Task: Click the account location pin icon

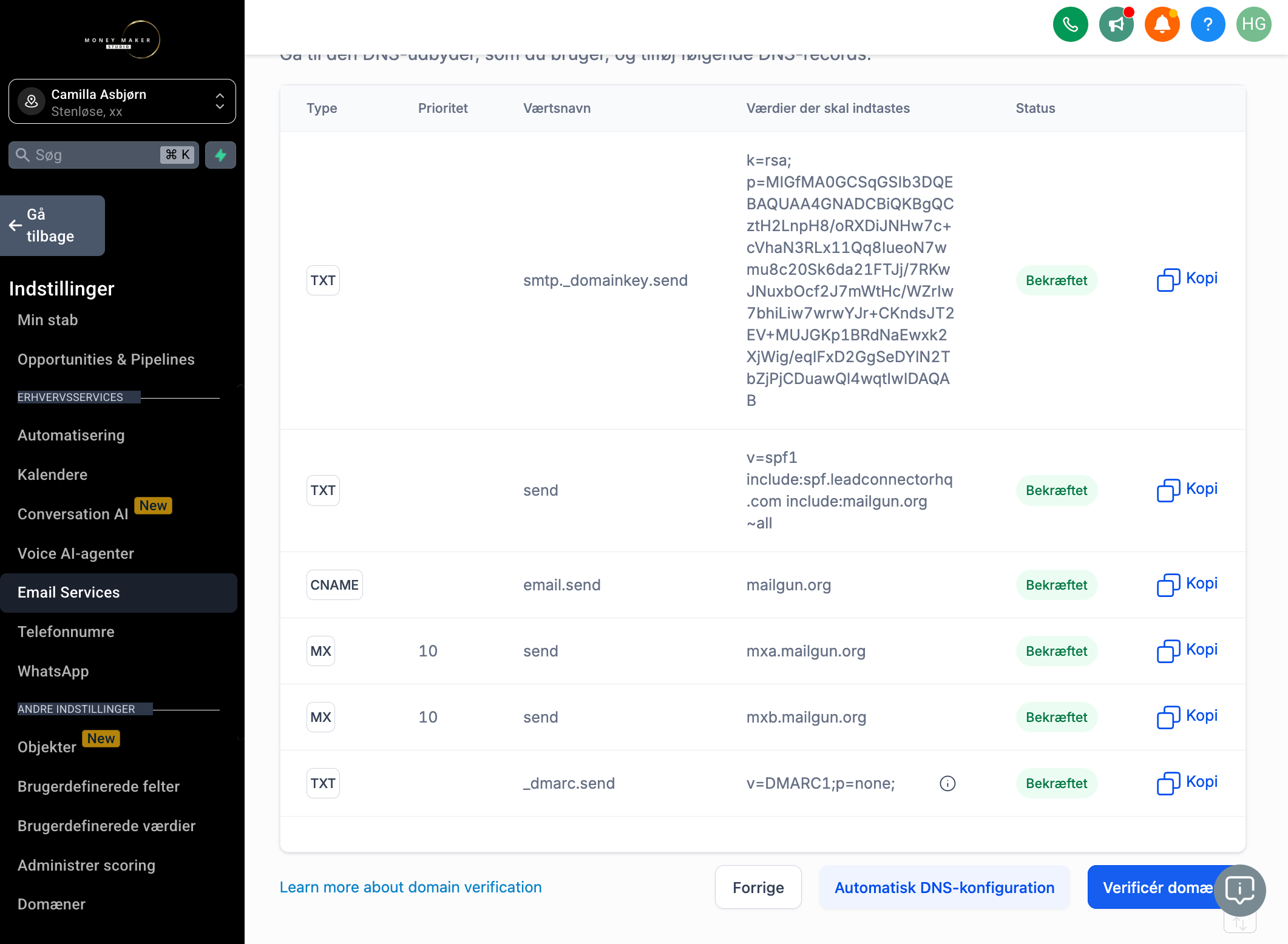Action: click(32, 101)
